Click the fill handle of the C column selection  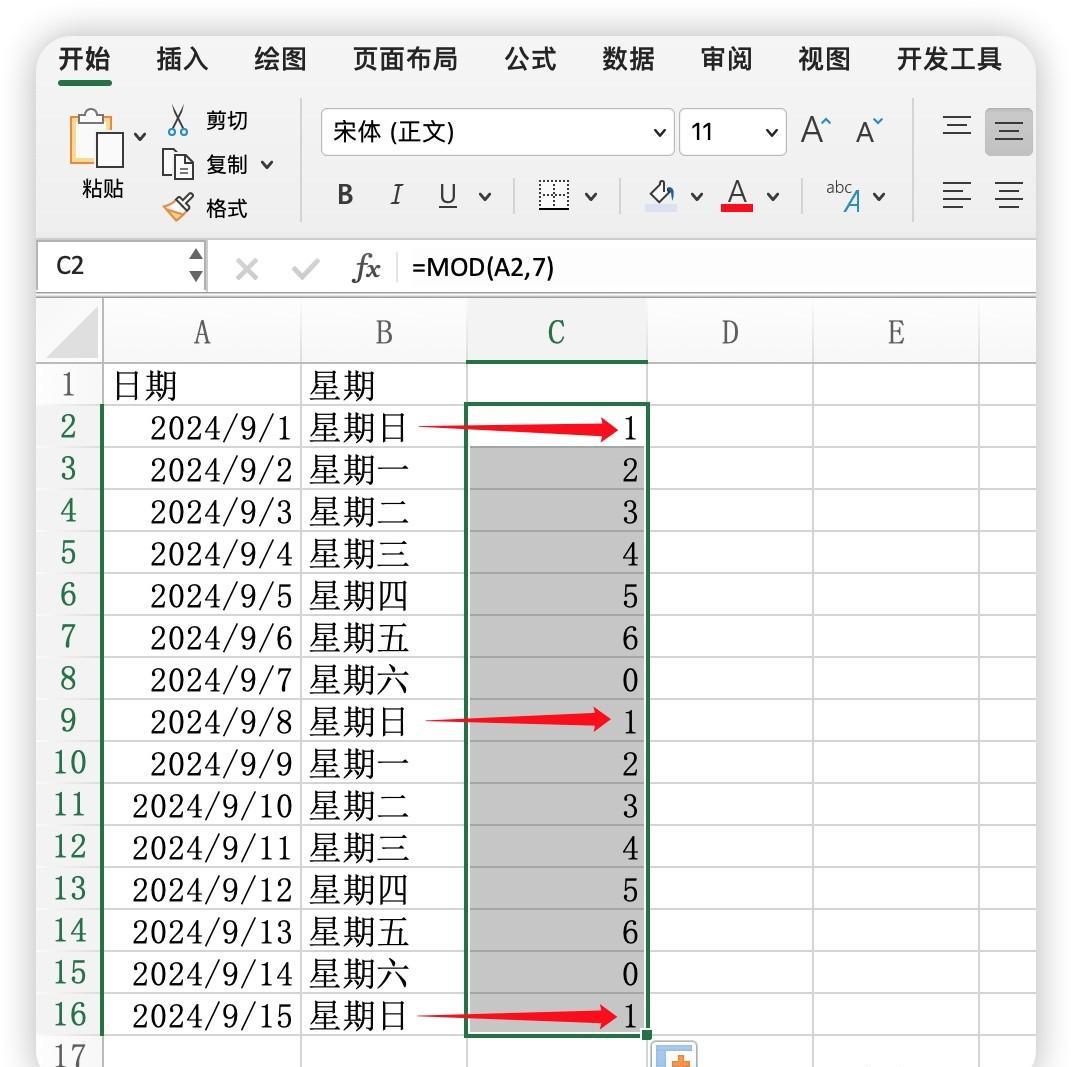[x=647, y=1035]
